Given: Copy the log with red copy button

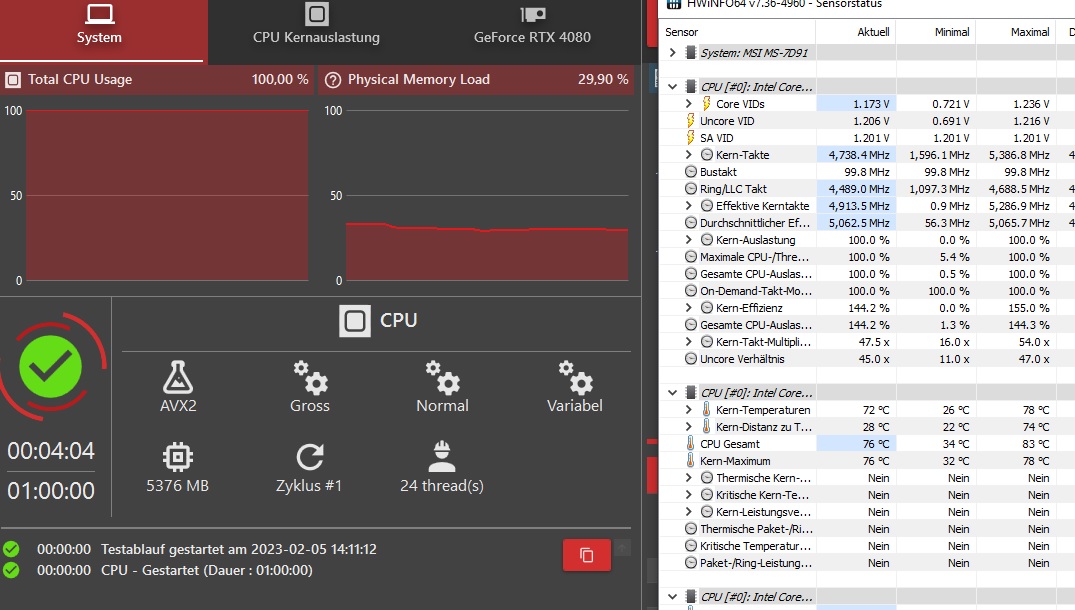Looking at the screenshot, I should pos(587,554).
